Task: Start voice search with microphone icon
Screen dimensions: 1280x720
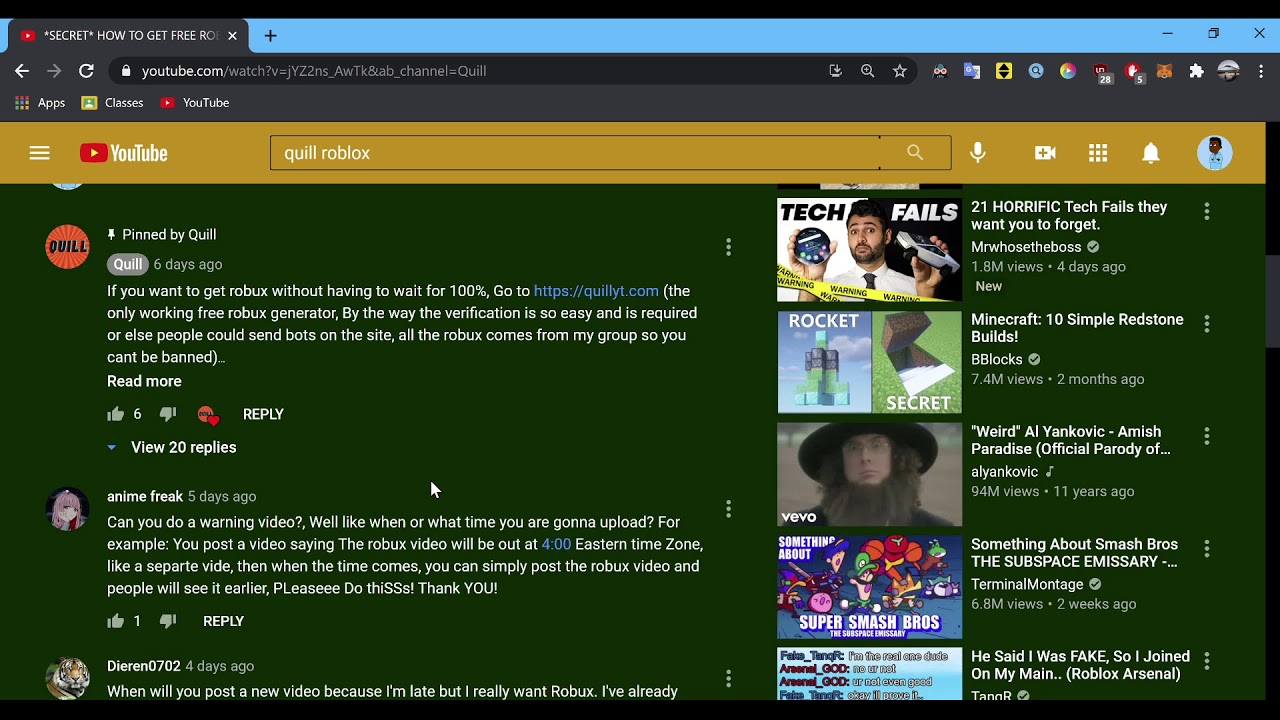Action: [978, 152]
